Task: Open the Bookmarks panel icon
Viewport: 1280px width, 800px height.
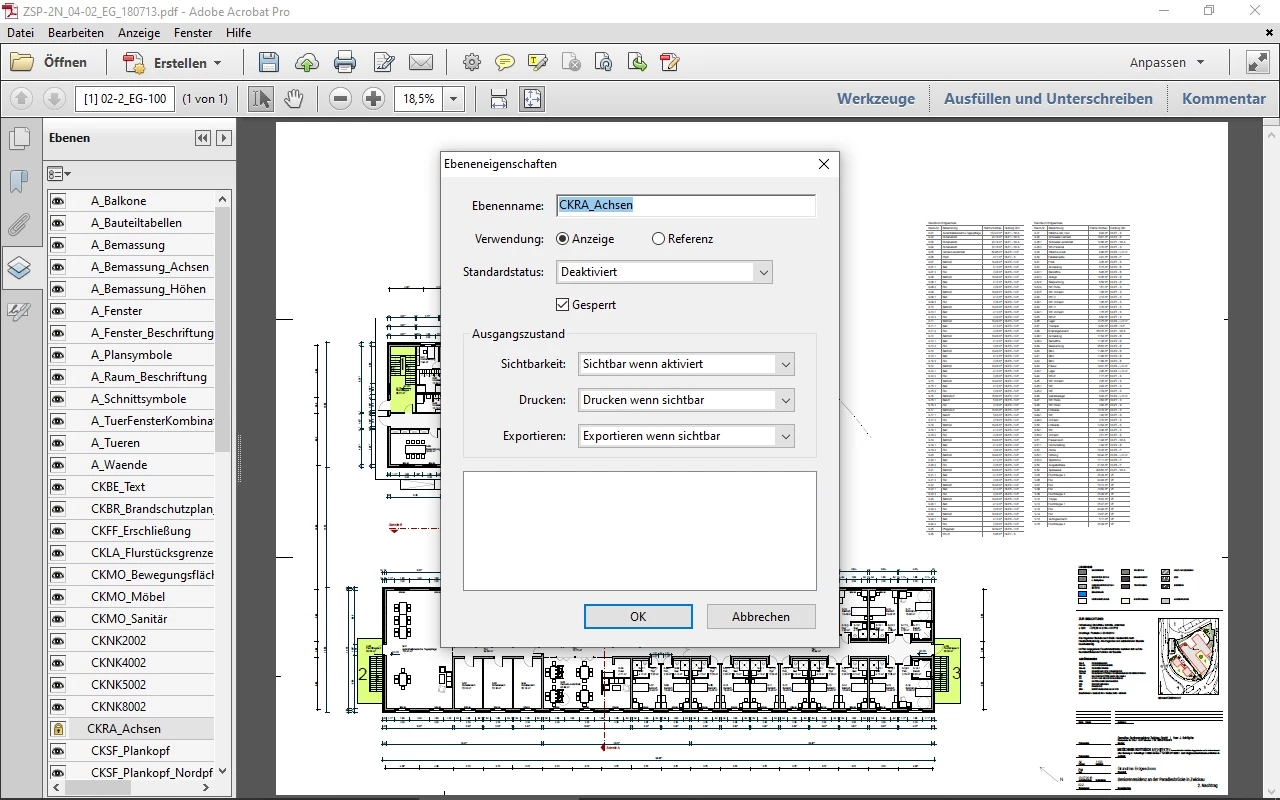Action: pos(19,181)
